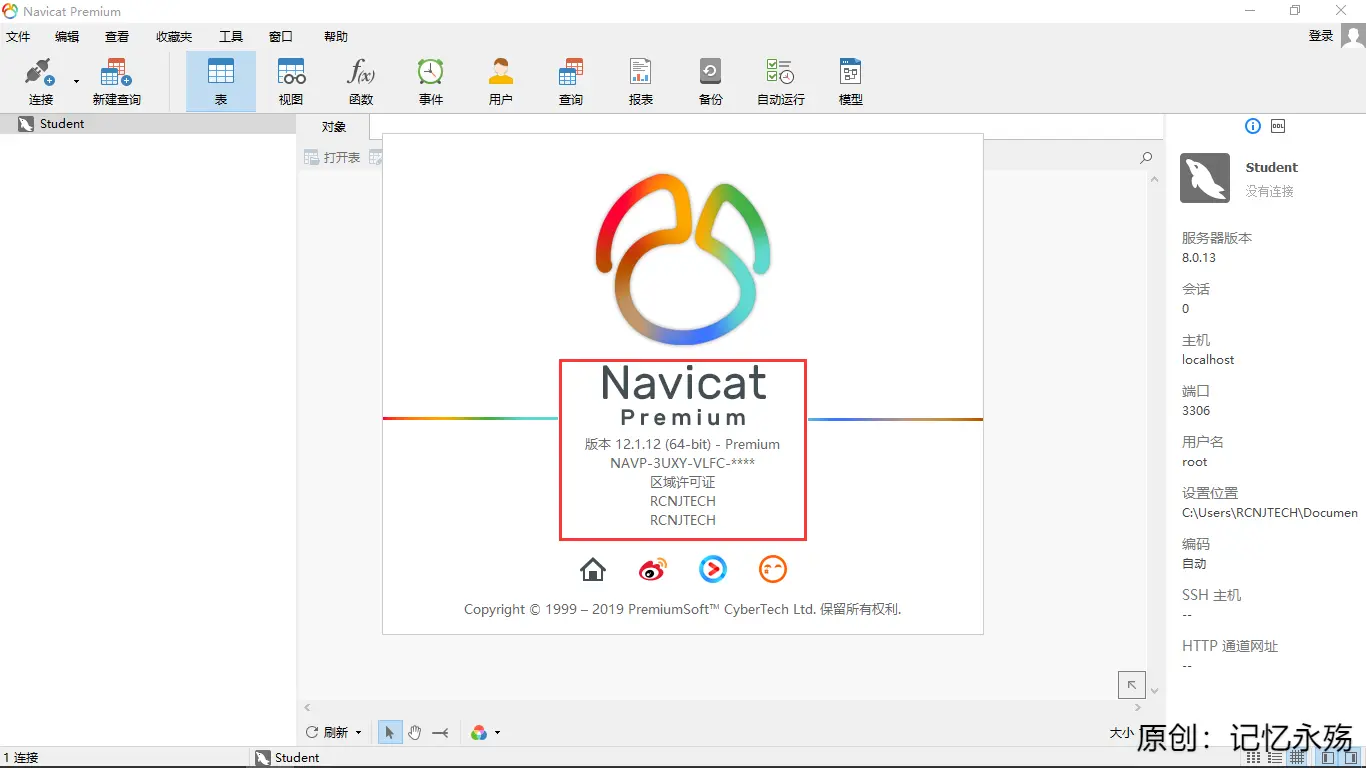Open the 帮助 menu

click(x=336, y=37)
